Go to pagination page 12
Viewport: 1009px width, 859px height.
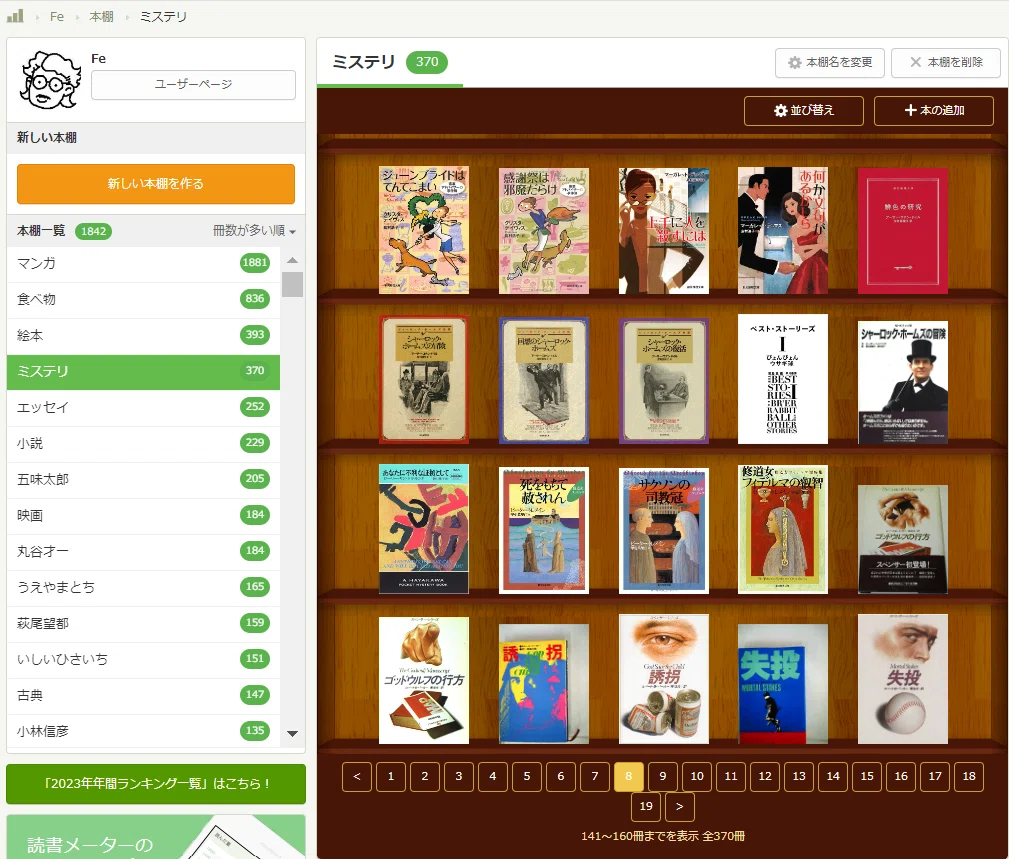coord(765,777)
